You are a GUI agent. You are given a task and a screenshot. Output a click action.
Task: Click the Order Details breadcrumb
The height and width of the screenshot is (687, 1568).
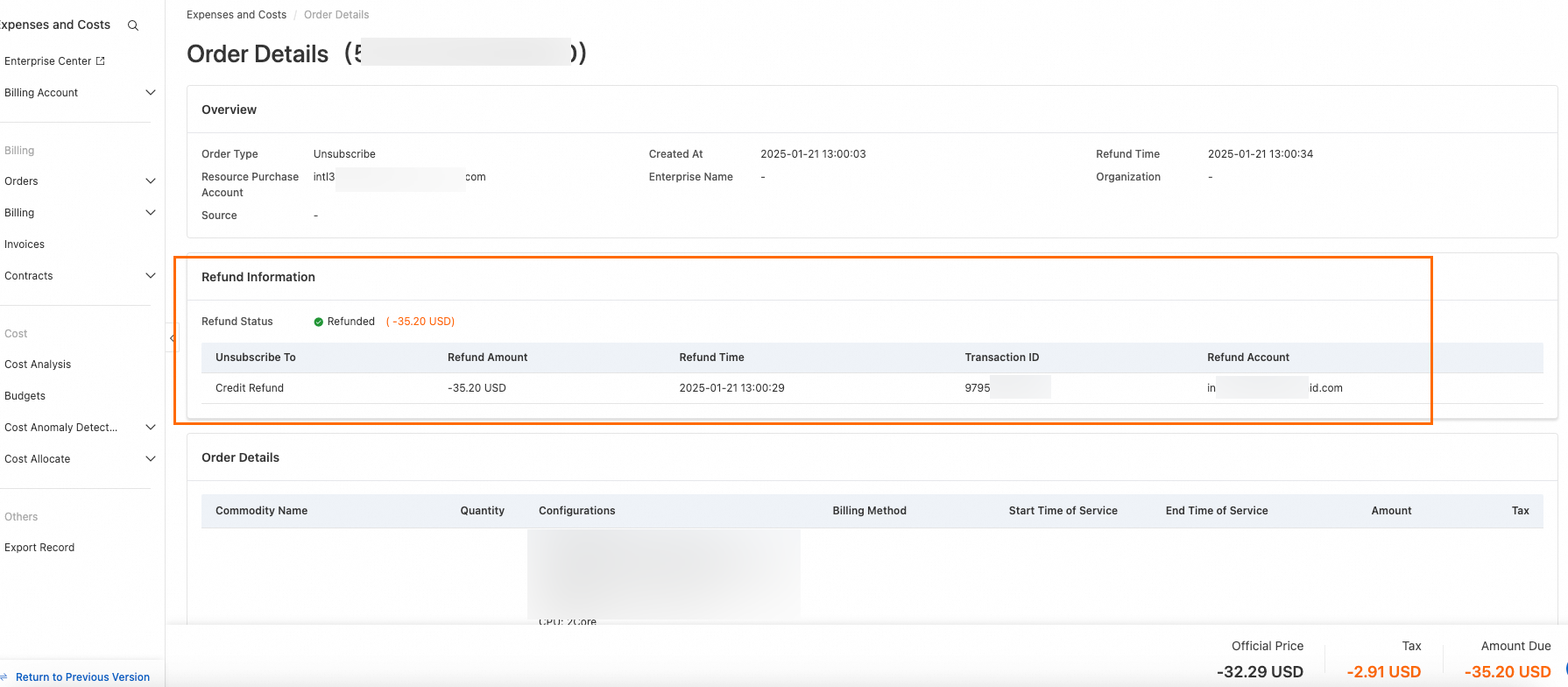336,15
